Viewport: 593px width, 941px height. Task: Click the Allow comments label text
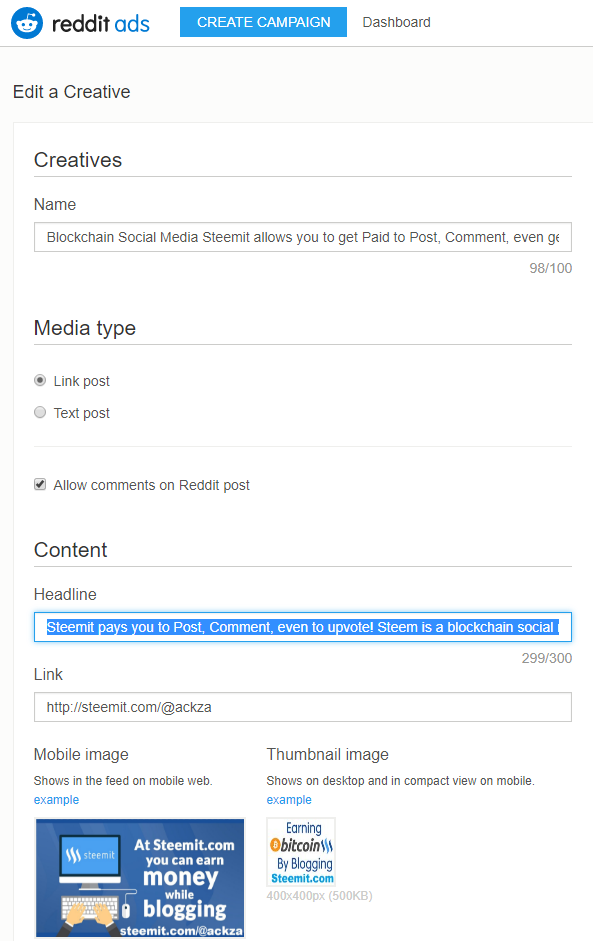coord(151,485)
